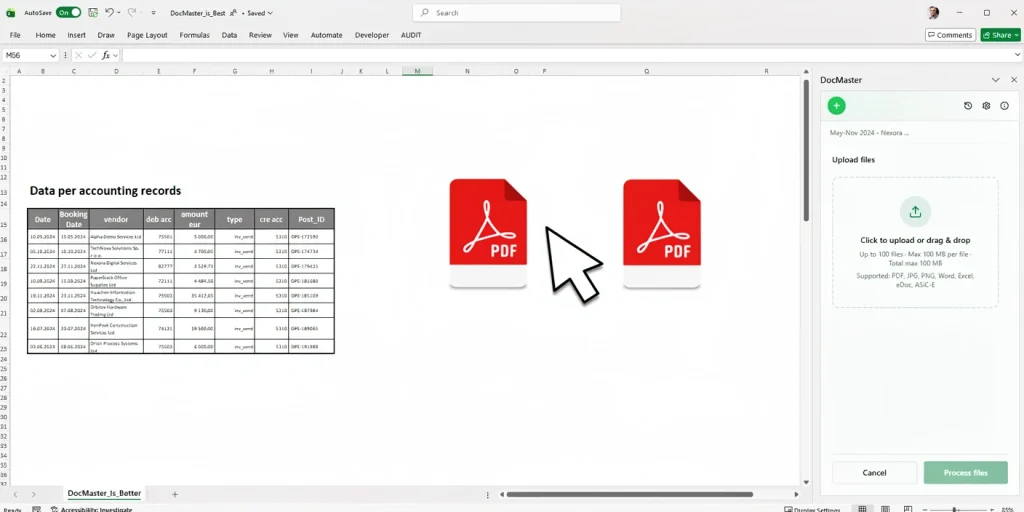The height and width of the screenshot is (512, 1024).
Task: Switch to Page Layout view in status bar
Action: click(x=886, y=509)
